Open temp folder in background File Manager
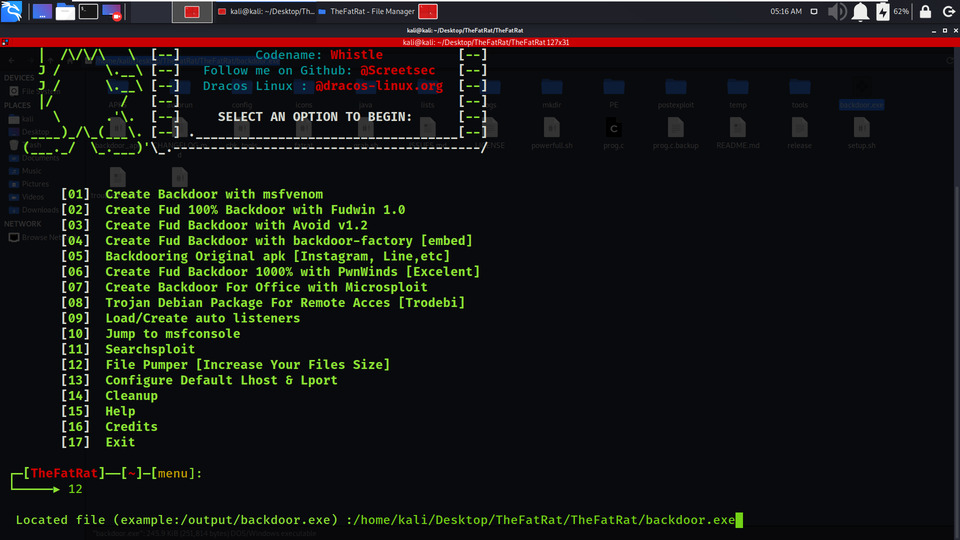960x540 pixels. tap(738, 94)
